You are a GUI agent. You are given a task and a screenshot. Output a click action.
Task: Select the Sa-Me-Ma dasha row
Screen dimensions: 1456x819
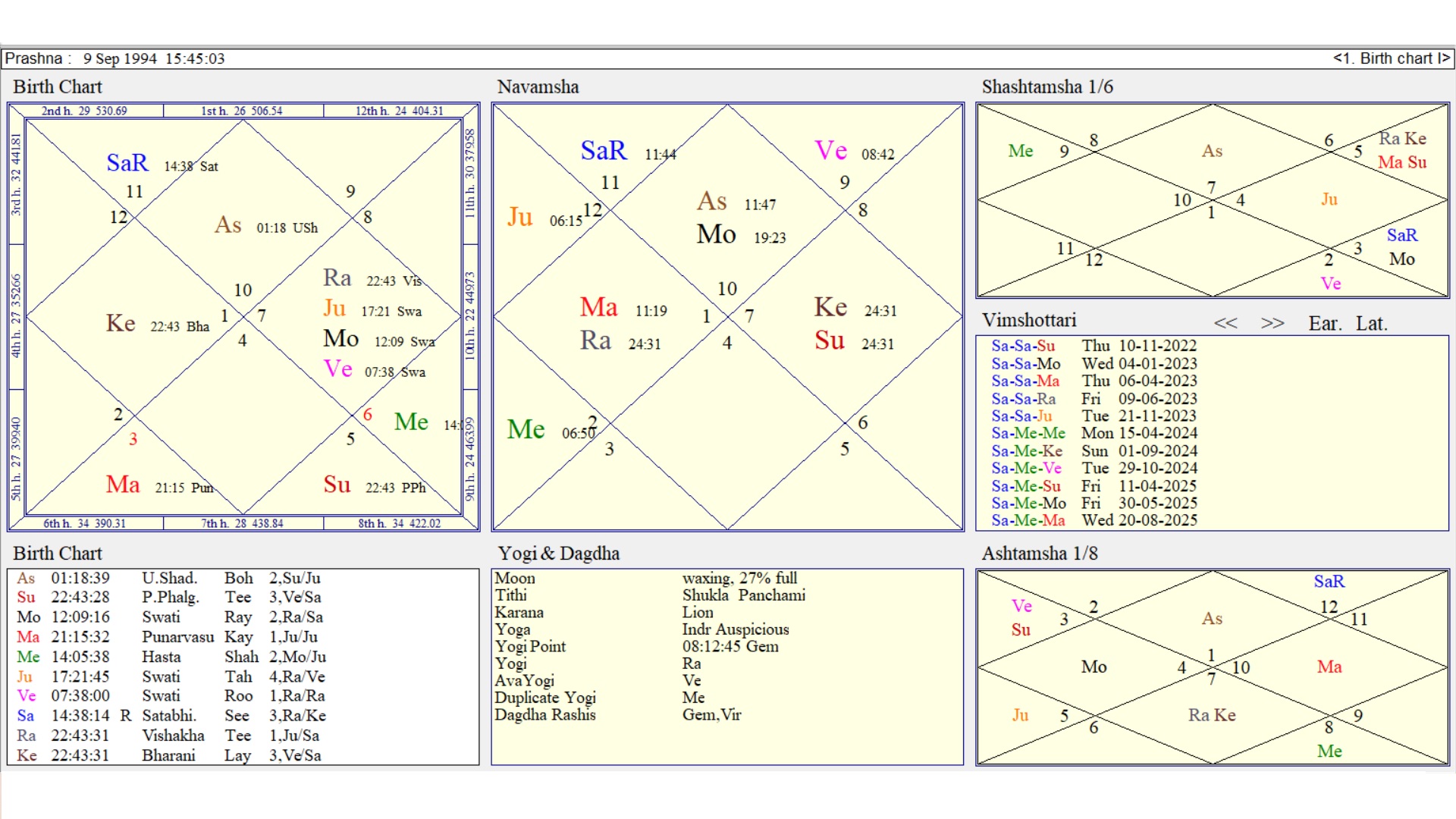(x=1094, y=521)
